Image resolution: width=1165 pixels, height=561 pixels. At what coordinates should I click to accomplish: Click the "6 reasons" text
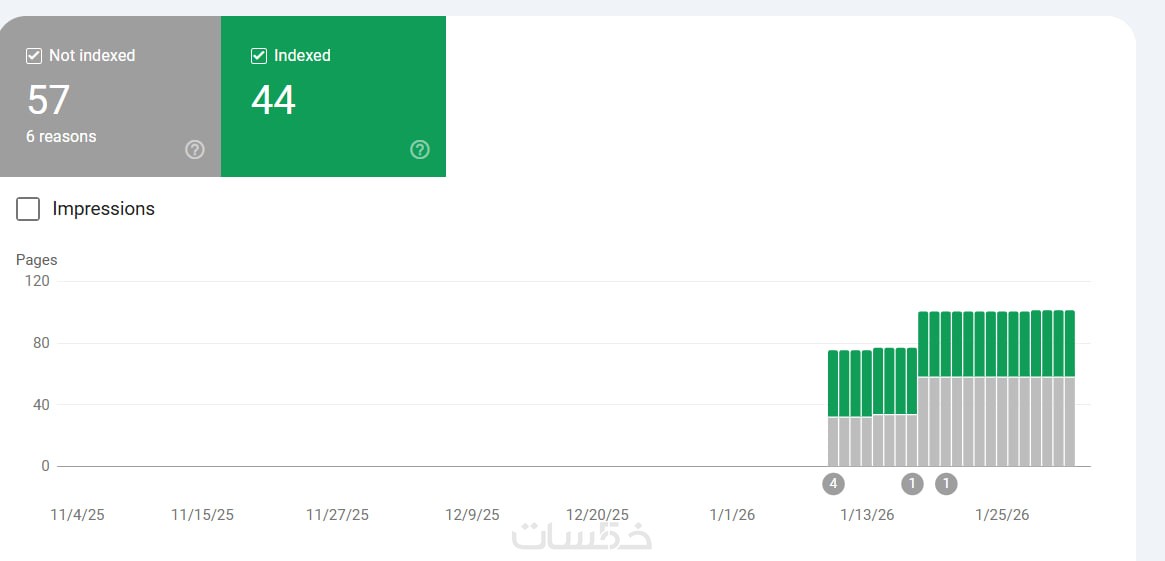point(61,136)
